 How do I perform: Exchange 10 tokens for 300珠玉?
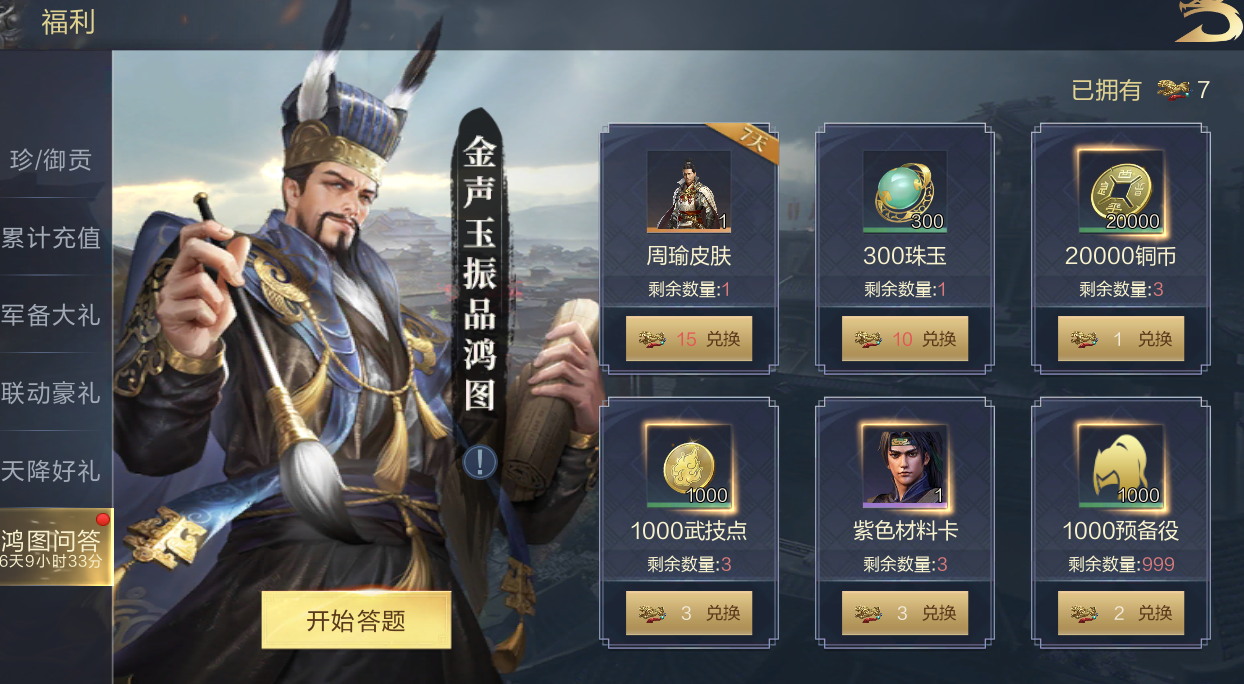pyautogui.click(x=905, y=339)
